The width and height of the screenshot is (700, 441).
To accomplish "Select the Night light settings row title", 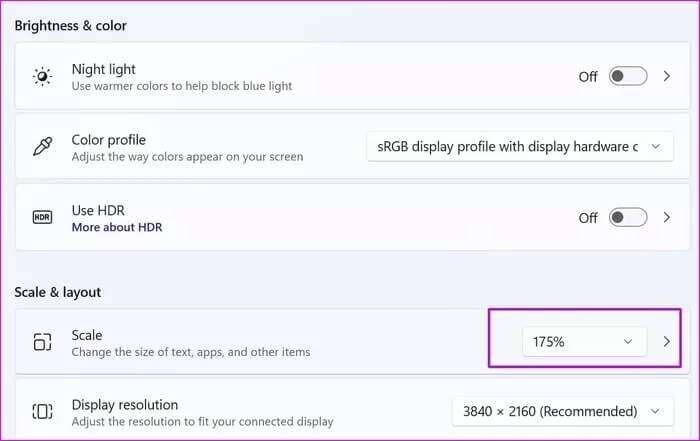I will (x=104, y=69).
